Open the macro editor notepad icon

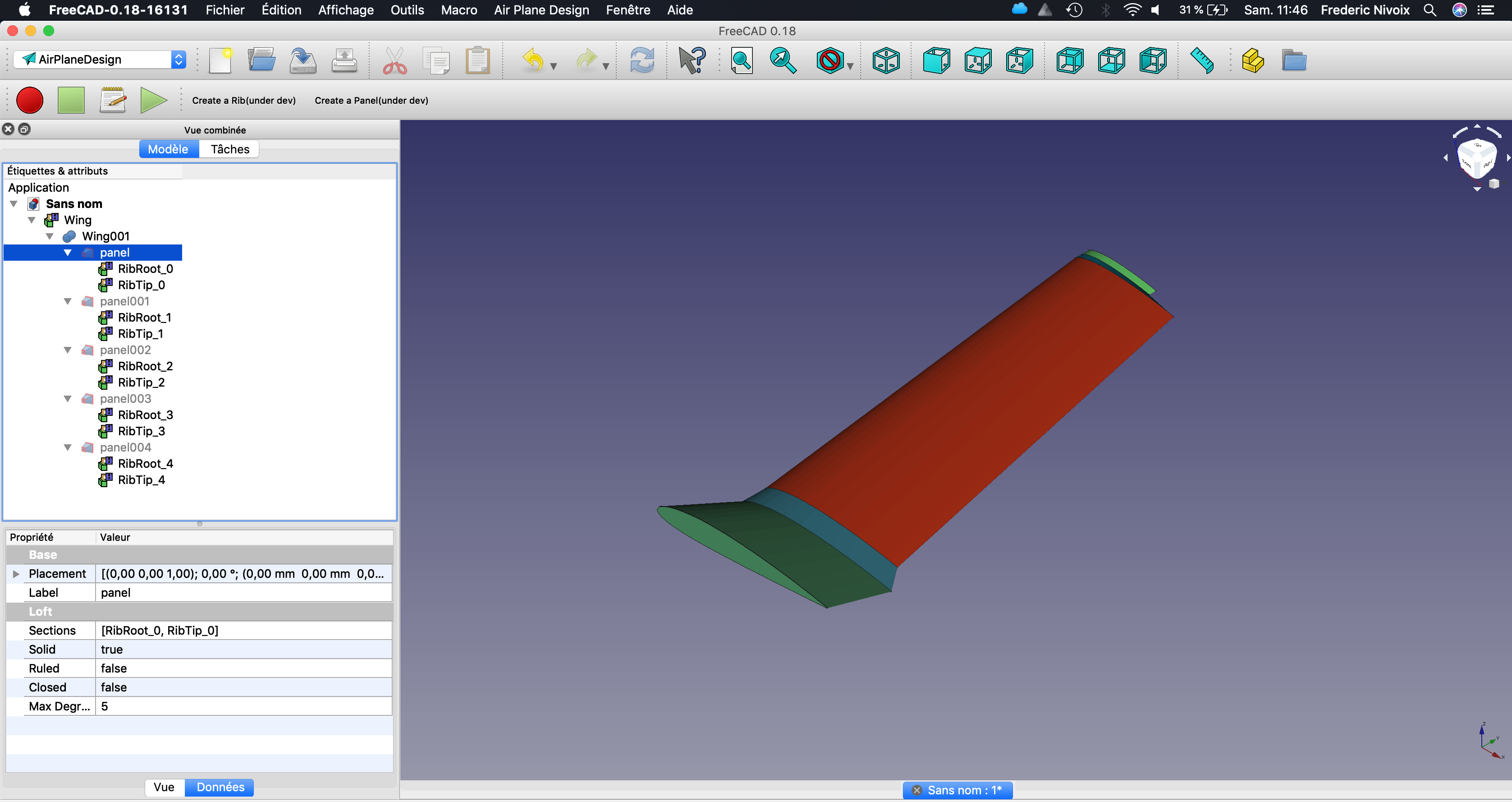113,100
